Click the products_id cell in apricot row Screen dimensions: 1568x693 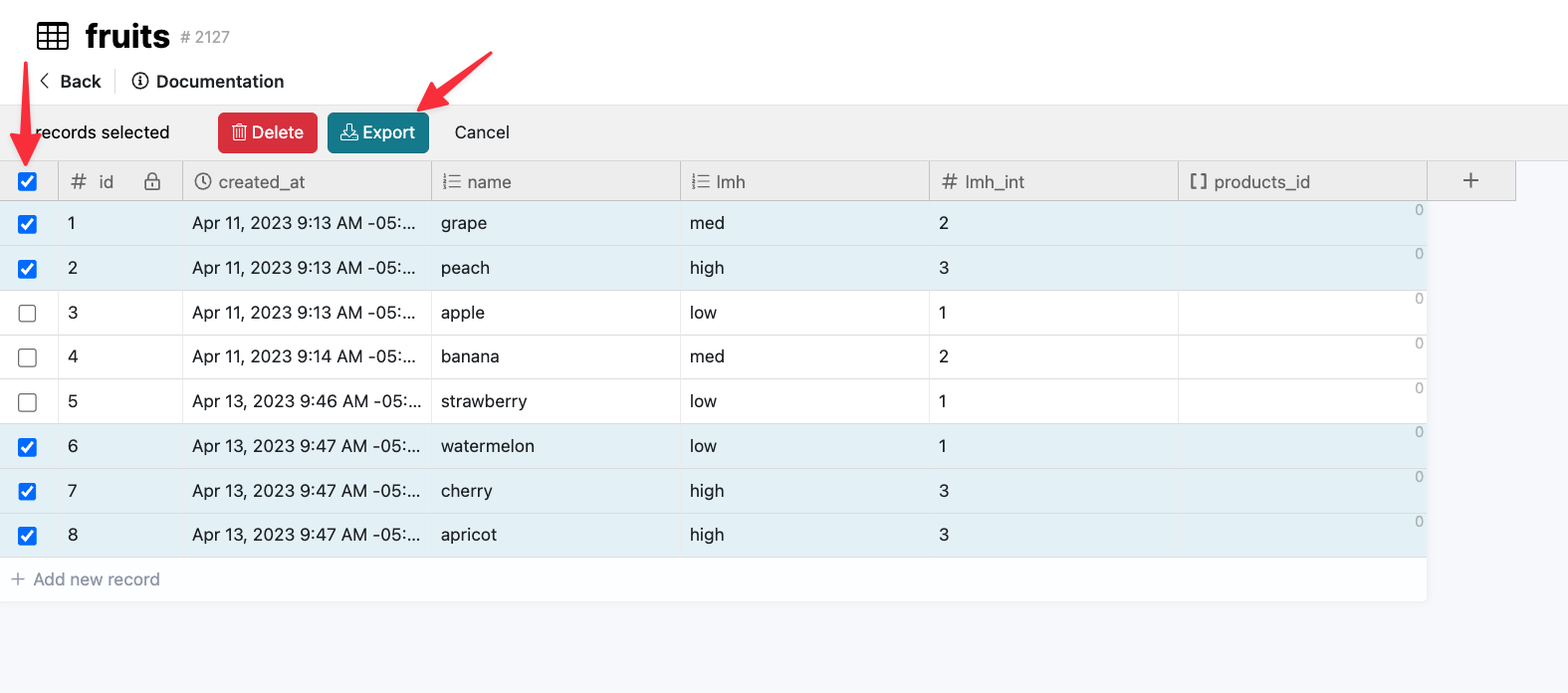click(x=1302, y=535)
